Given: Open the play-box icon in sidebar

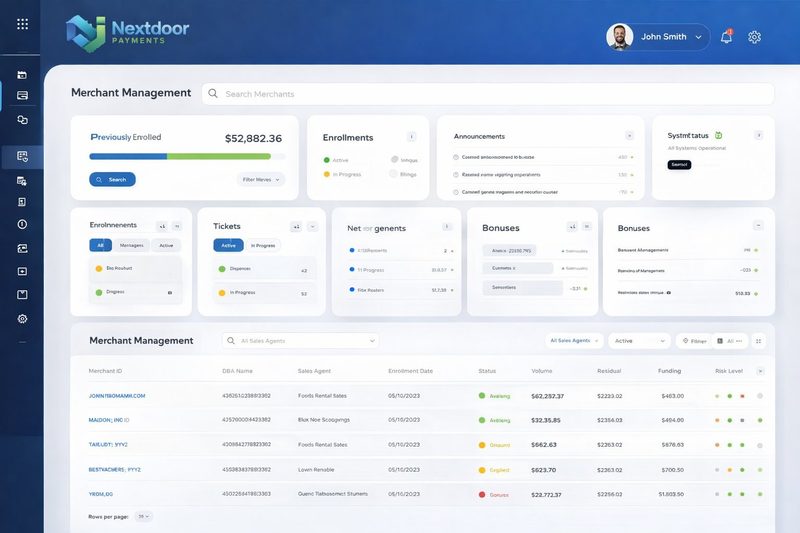Looking at the screenshot, I should click(x=22, y=271).
